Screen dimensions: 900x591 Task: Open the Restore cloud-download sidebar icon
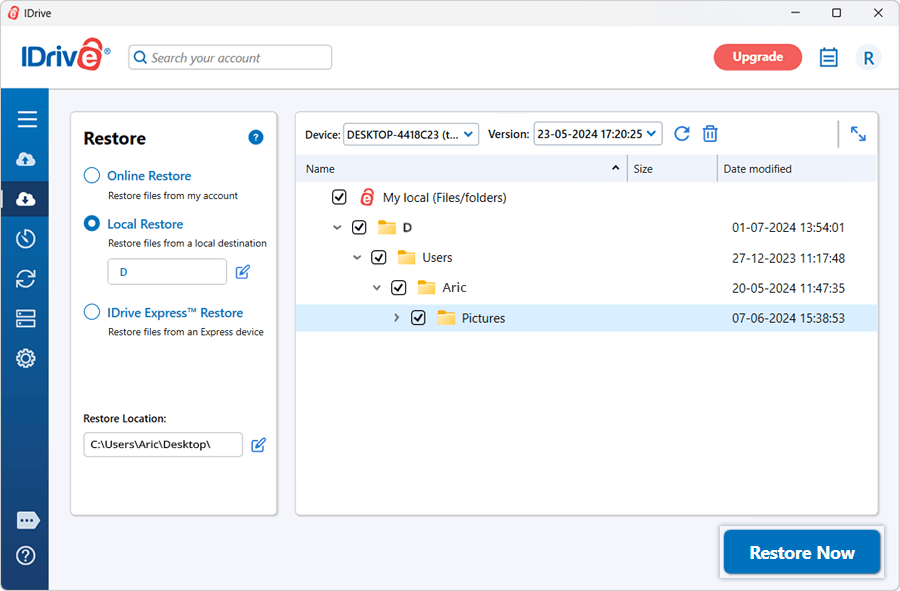coord(25,199)
